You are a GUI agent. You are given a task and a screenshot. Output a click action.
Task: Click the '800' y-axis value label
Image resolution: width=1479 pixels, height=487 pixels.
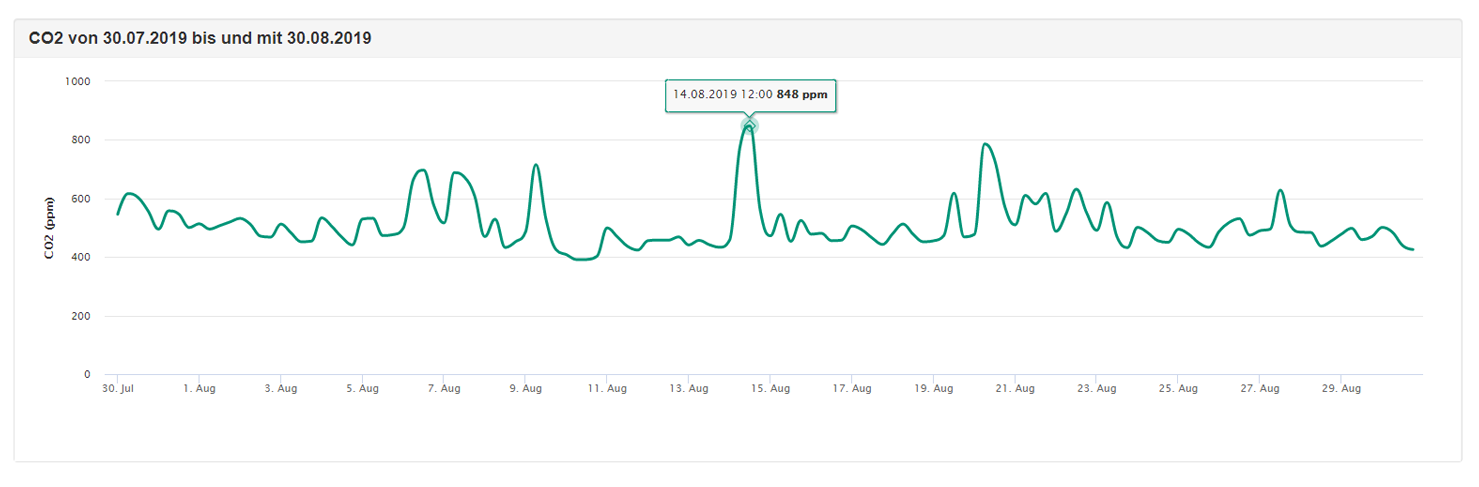pos(80,140)
